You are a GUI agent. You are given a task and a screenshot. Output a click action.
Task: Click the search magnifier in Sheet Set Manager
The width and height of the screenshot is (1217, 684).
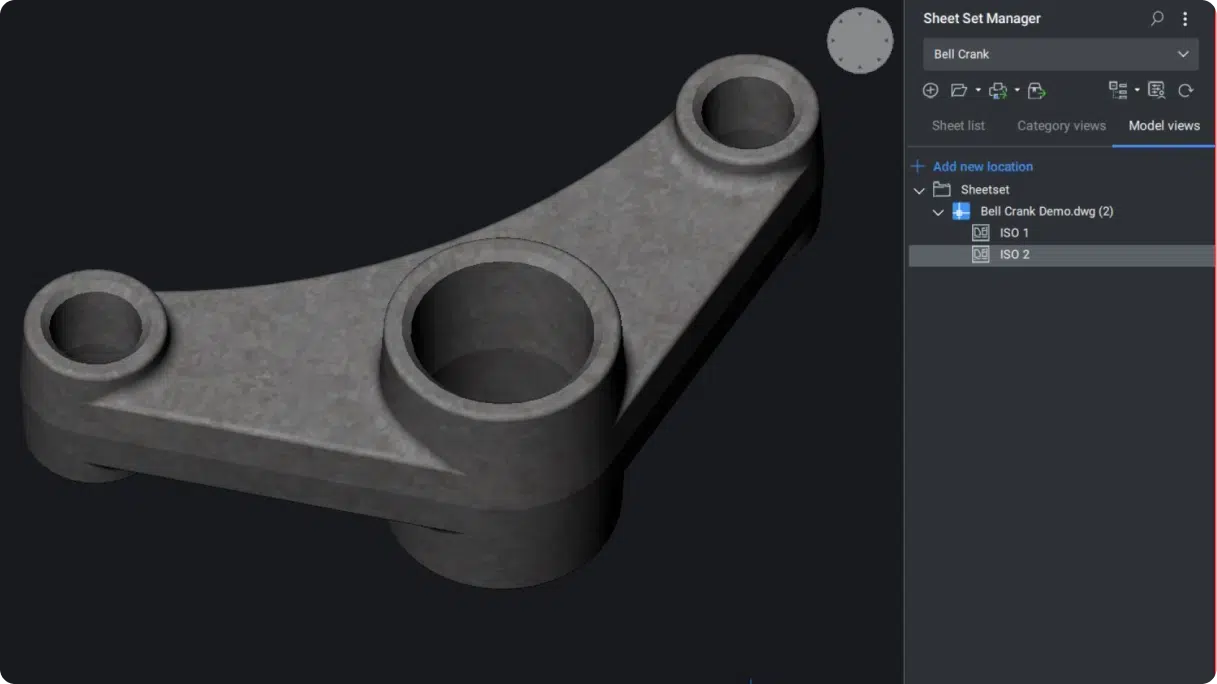pyautogui.click(x=1157, y=18)
